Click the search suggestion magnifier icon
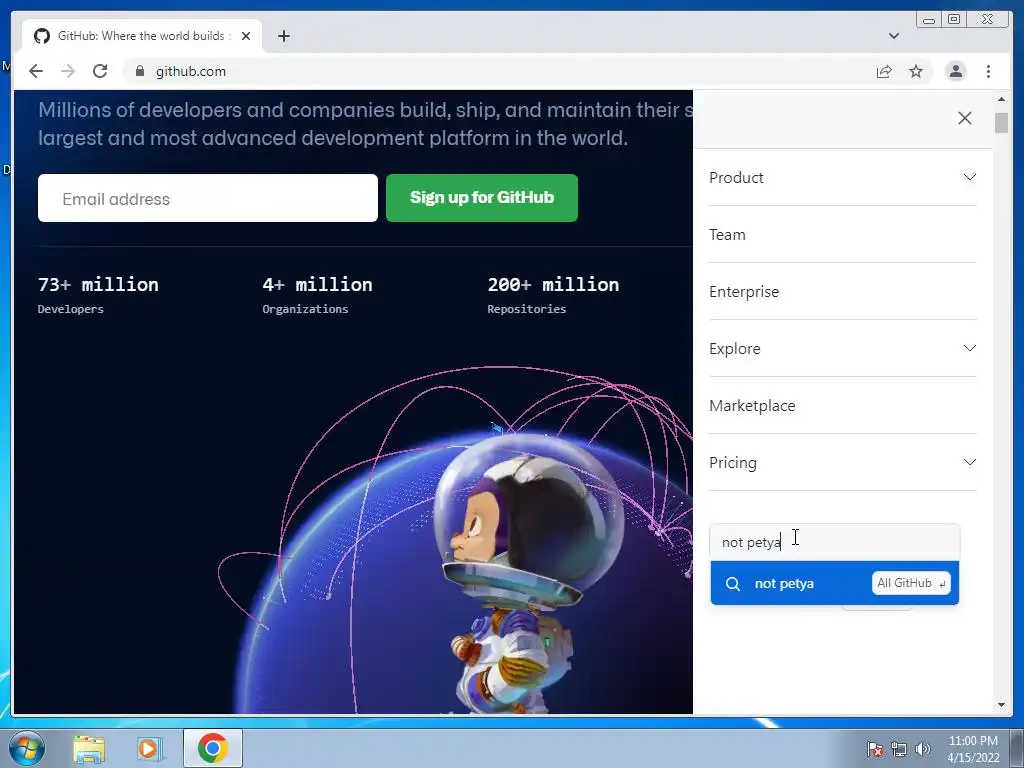1024x768 pixels. point(733,584)
